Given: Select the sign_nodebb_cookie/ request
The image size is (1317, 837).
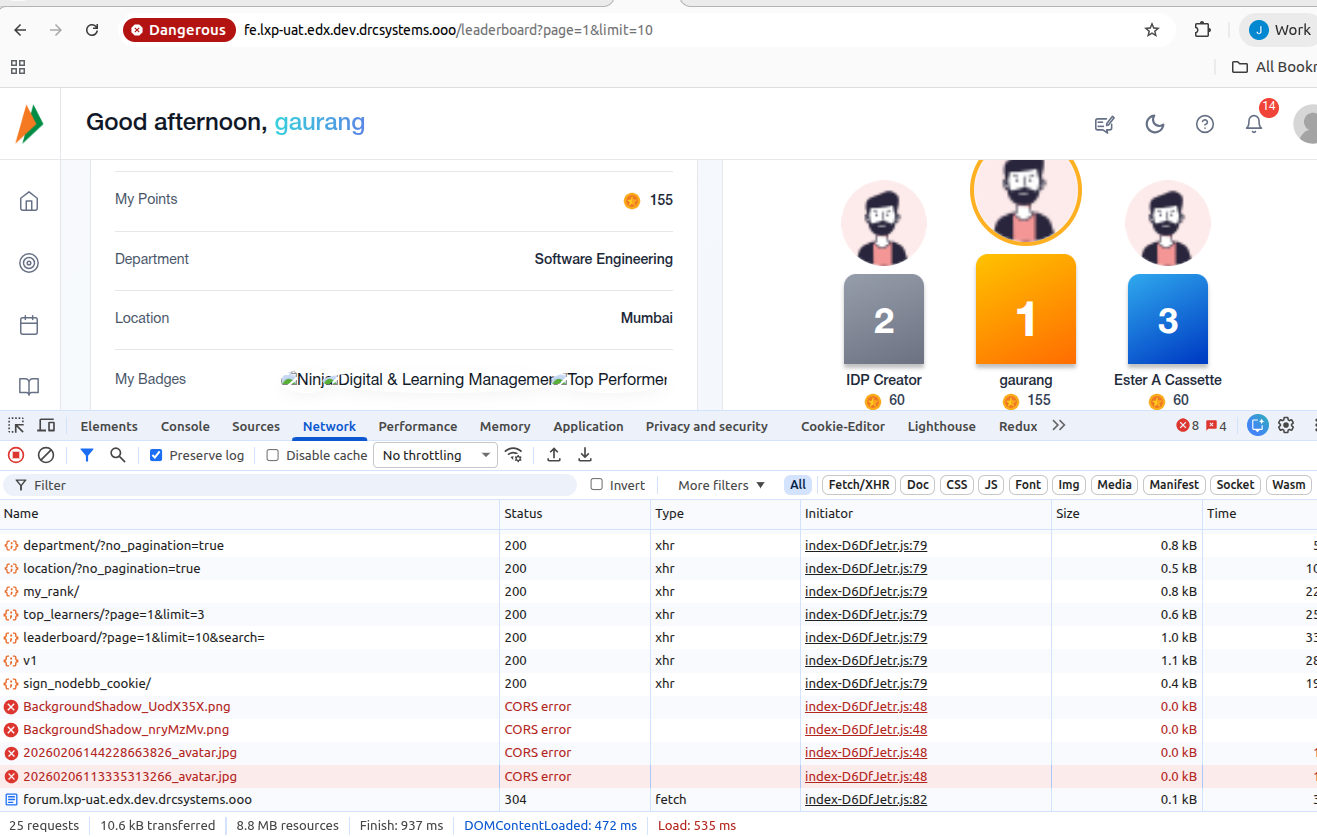Looking at the screenshot, I should click(658, 684).
